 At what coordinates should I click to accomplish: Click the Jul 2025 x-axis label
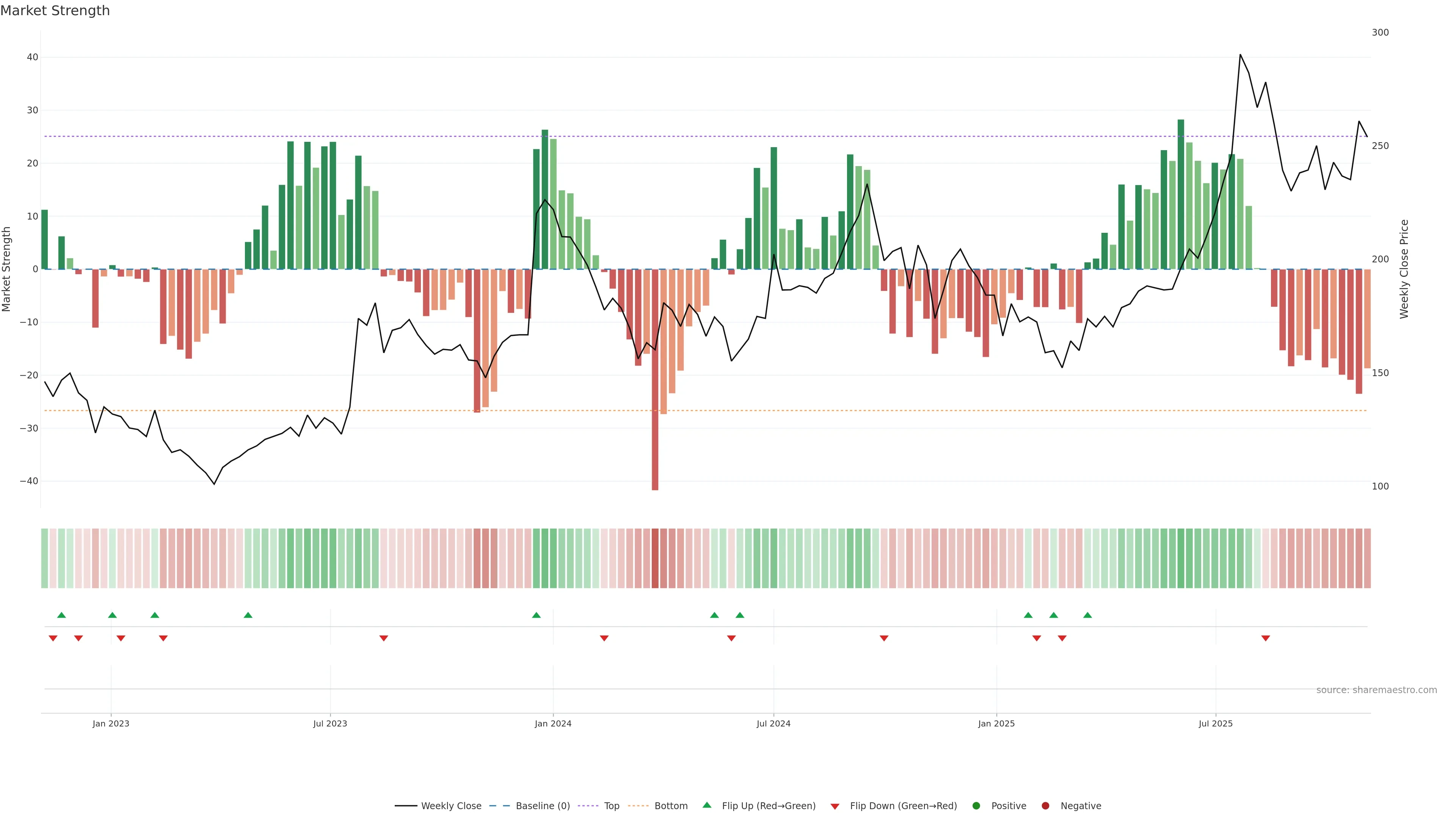coord(1215,723)
